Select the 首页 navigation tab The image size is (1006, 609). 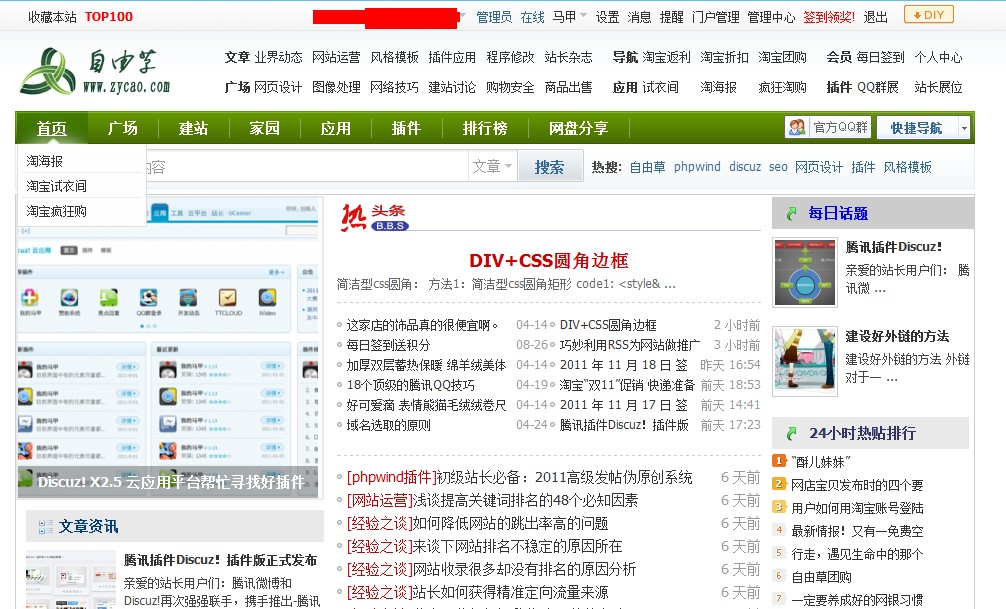click(x=51, y=128)
